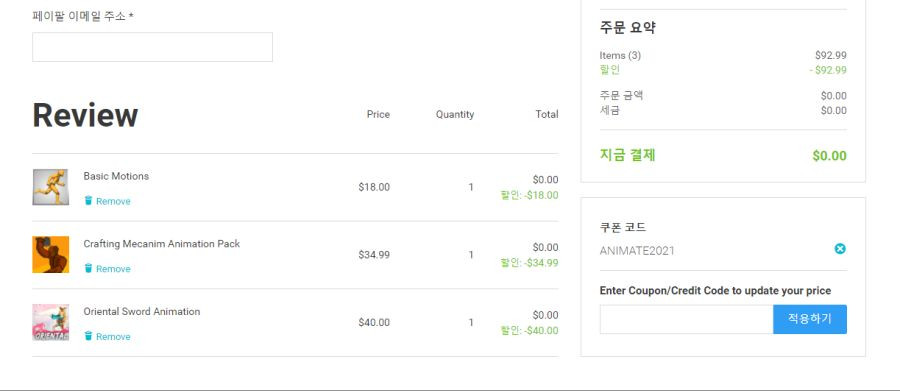
Task: Open the Oriental Sword Animation title
Action: pos(142,312)
